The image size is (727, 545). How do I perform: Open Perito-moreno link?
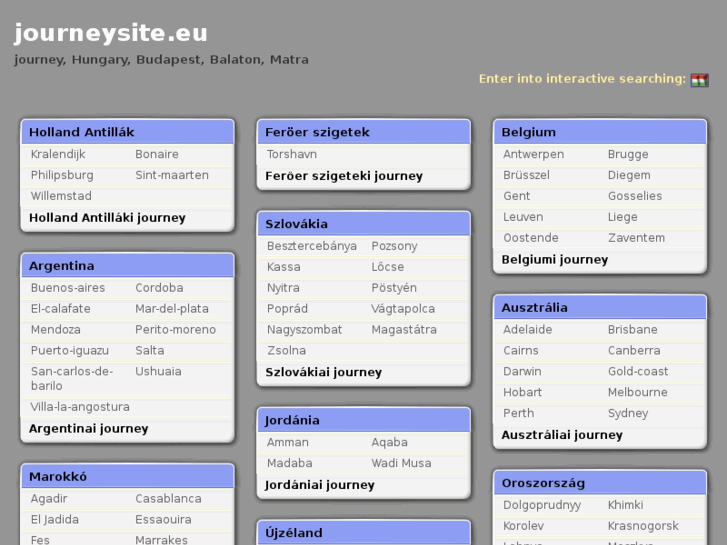[x=176, y=329]
